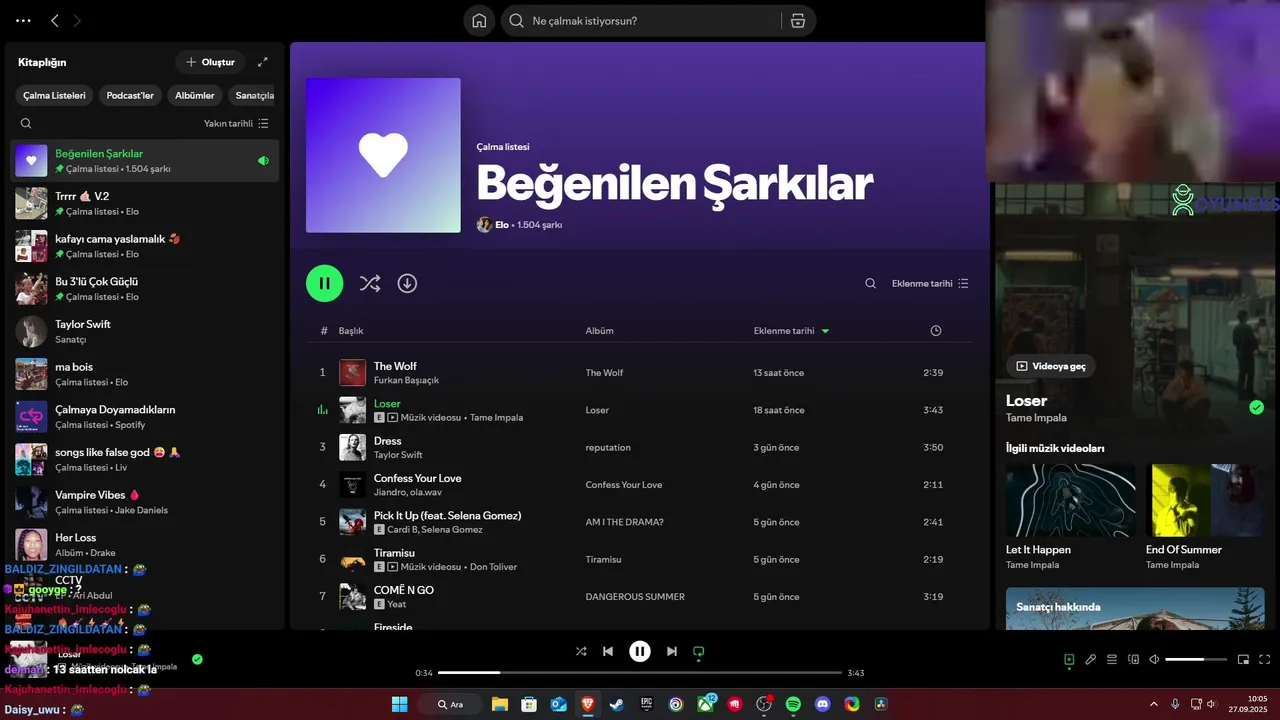Seek using the song progress bar
Viewport: 1280px width, 720px height.
[640, 673]
